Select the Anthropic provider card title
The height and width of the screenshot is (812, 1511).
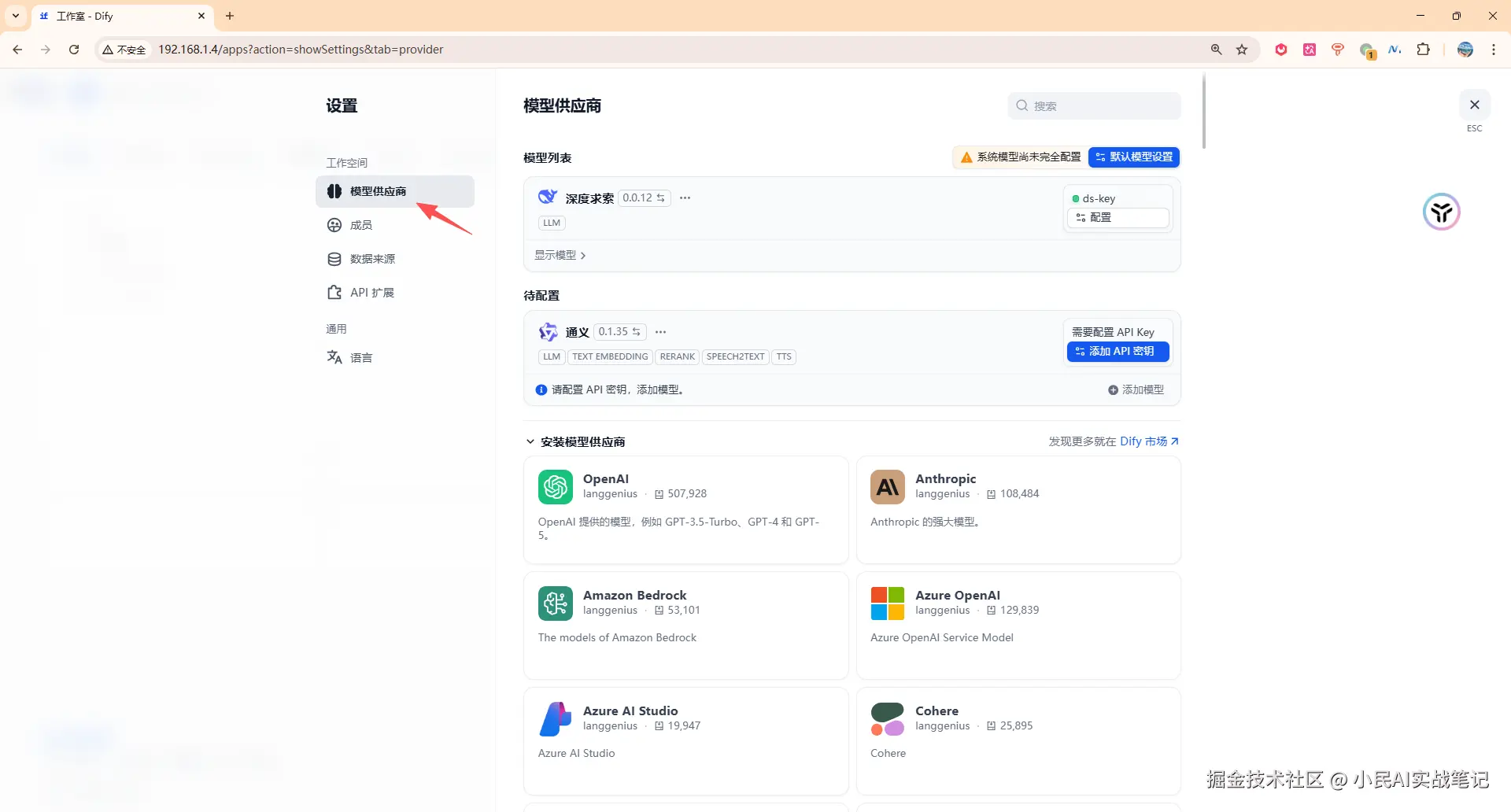pyautogui.click(x=946, y=479)
